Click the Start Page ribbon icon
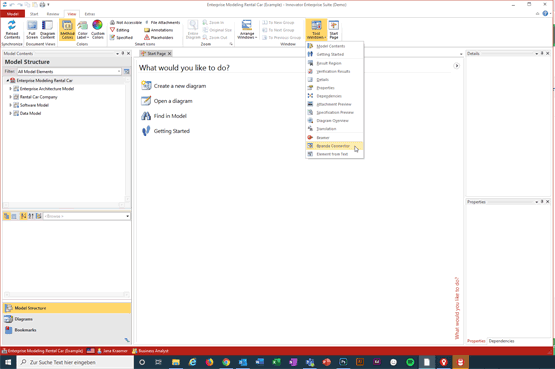555x369 pixels. 334,29
